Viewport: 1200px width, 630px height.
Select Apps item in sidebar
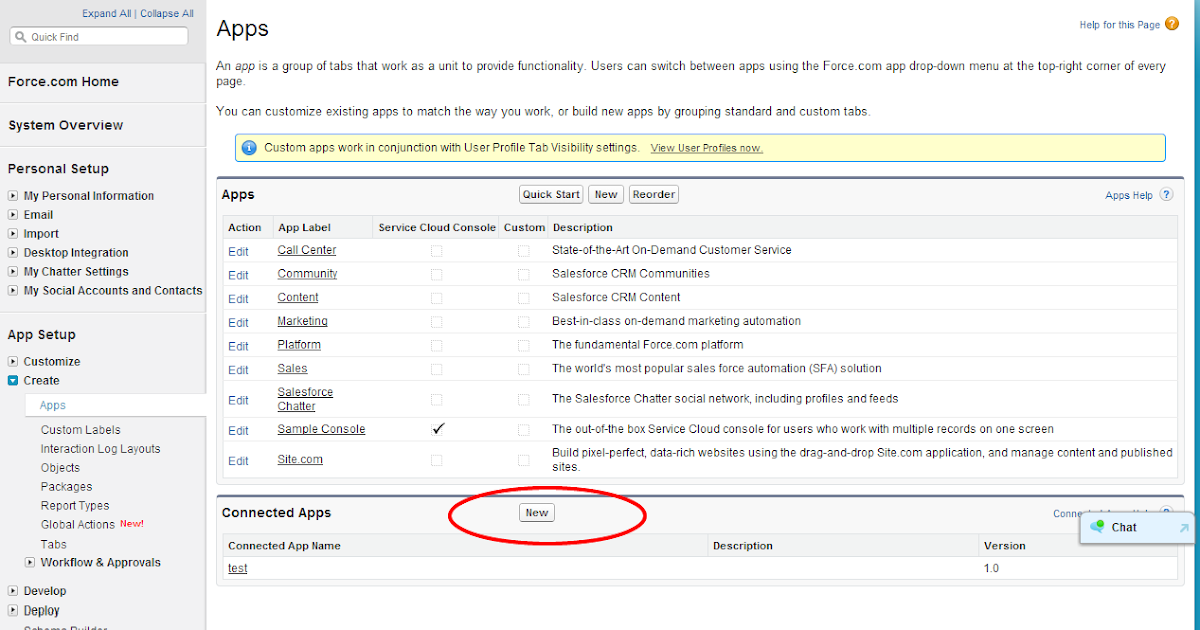(53, 405)
